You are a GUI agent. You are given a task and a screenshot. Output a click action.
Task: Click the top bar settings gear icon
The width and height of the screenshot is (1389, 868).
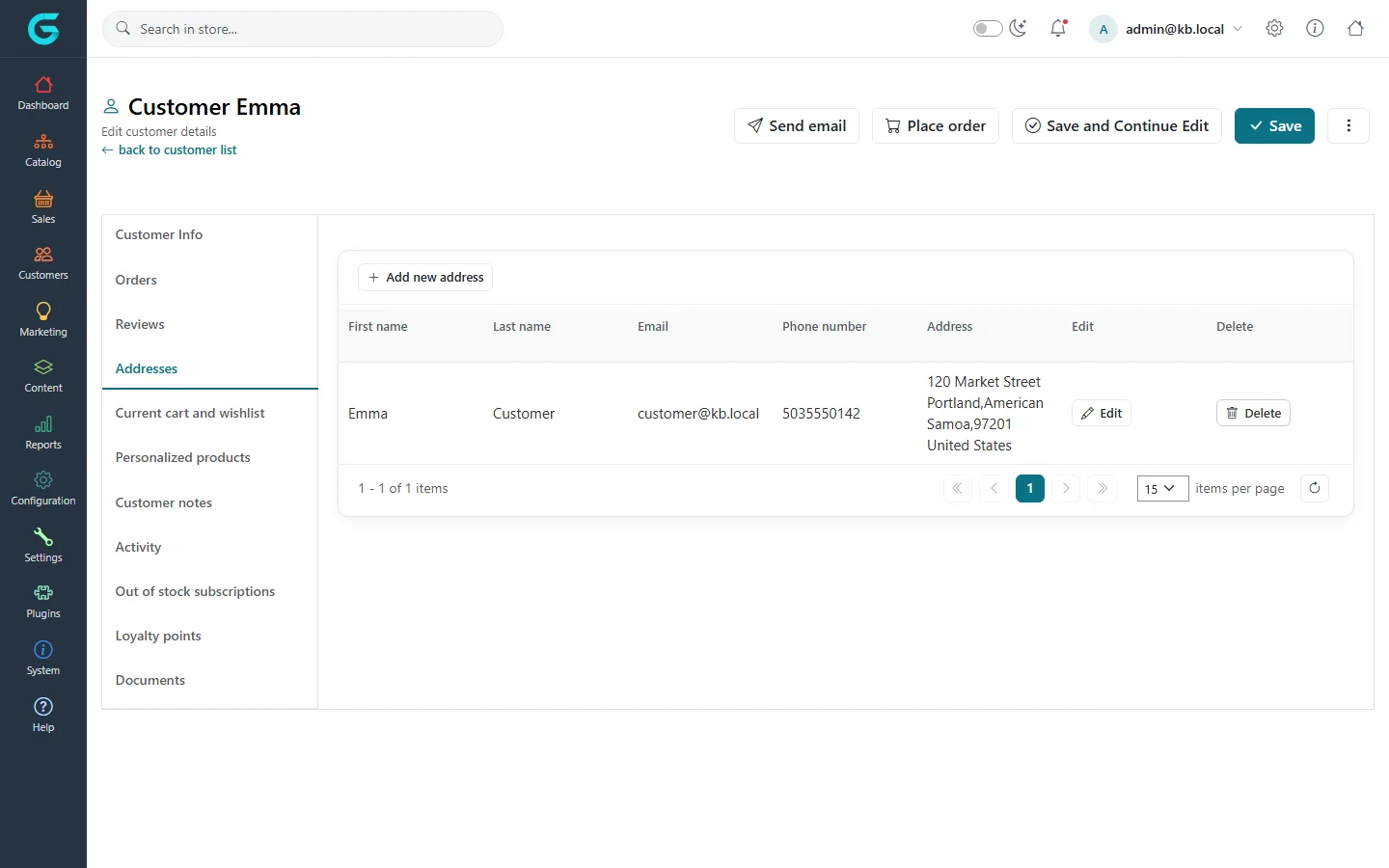(1274, 28)
